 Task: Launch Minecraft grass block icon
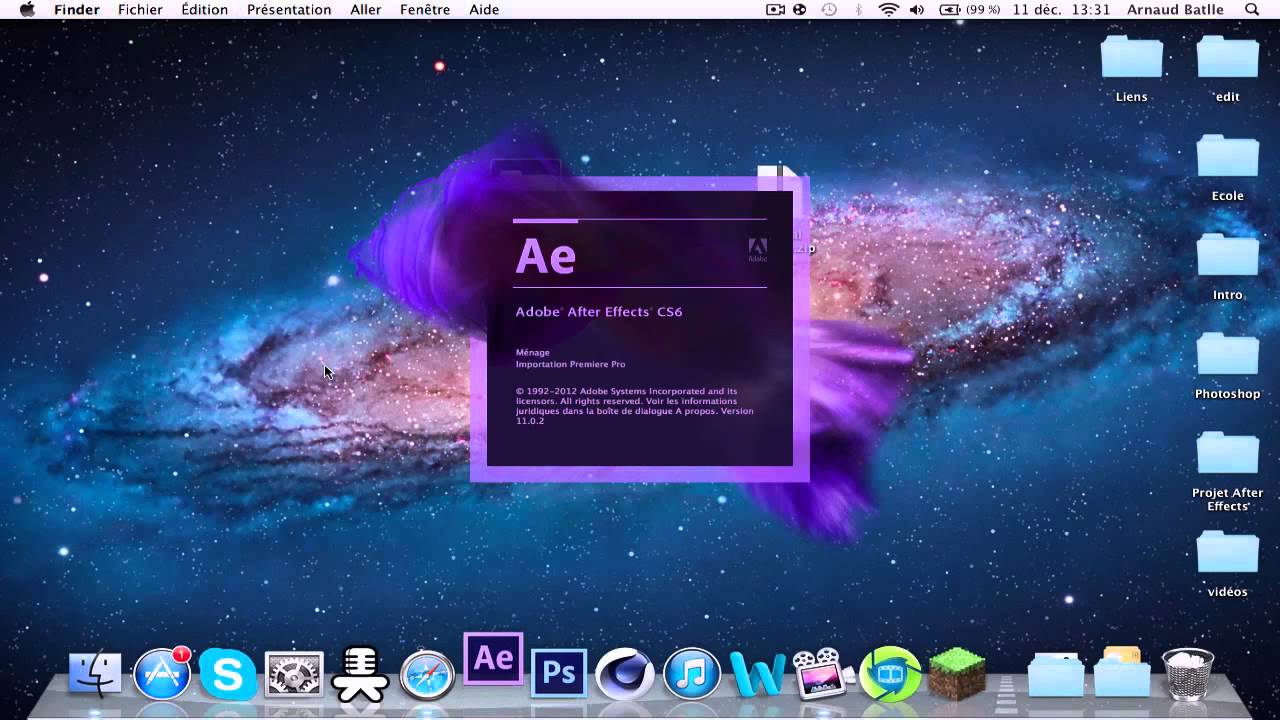click(957, 674)
